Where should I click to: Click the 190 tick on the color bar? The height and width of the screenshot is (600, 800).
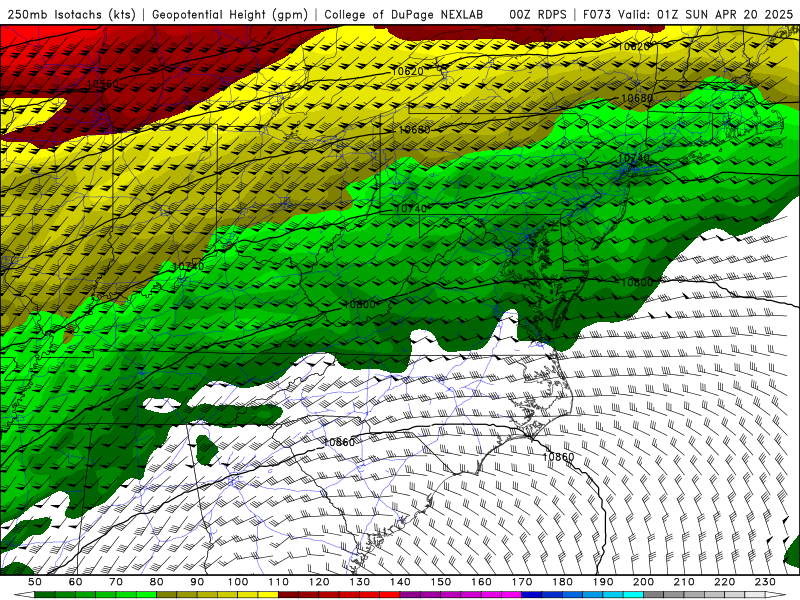click(603, 582)
